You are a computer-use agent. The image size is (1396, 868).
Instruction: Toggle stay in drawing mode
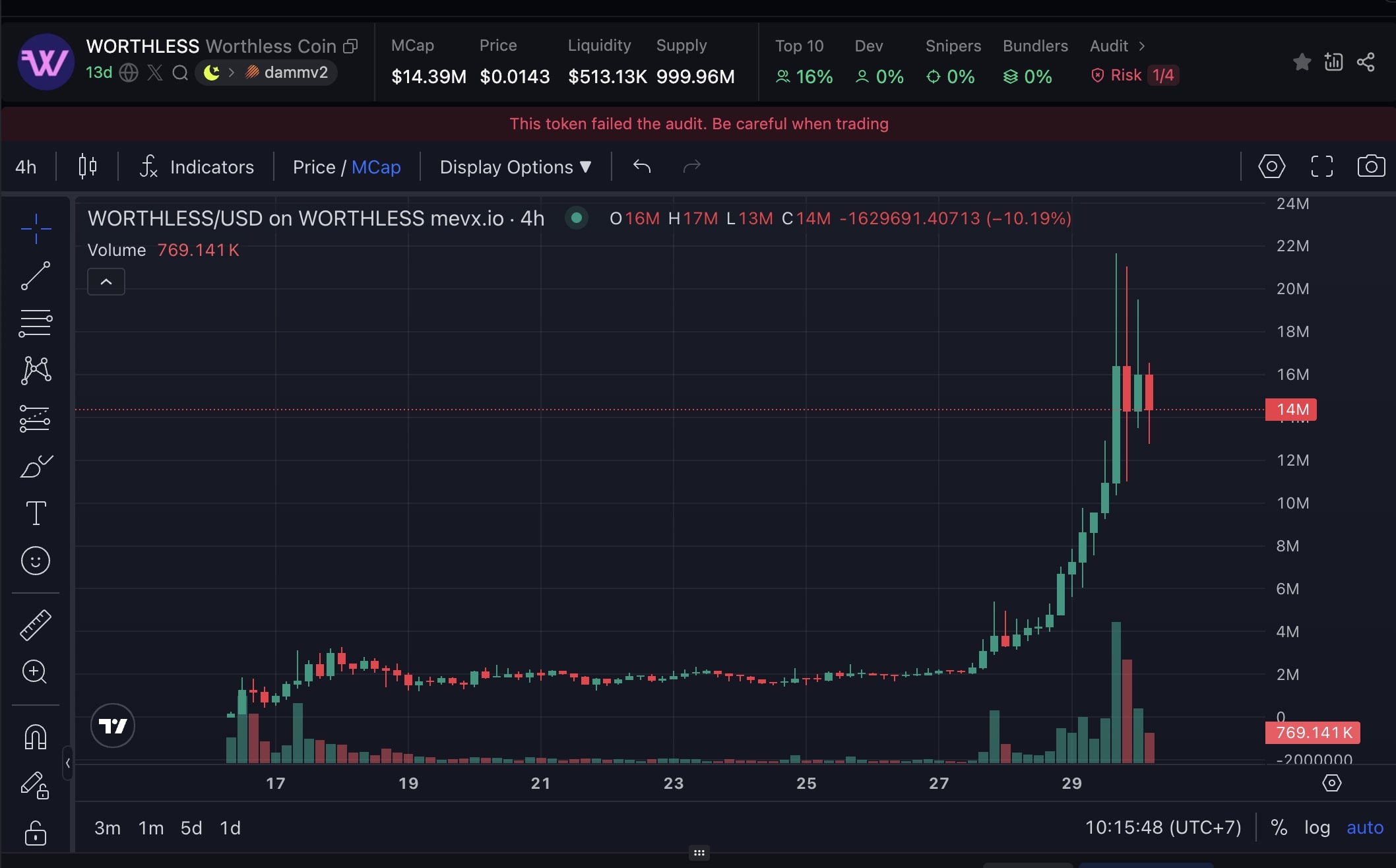[x=36, y=785]
